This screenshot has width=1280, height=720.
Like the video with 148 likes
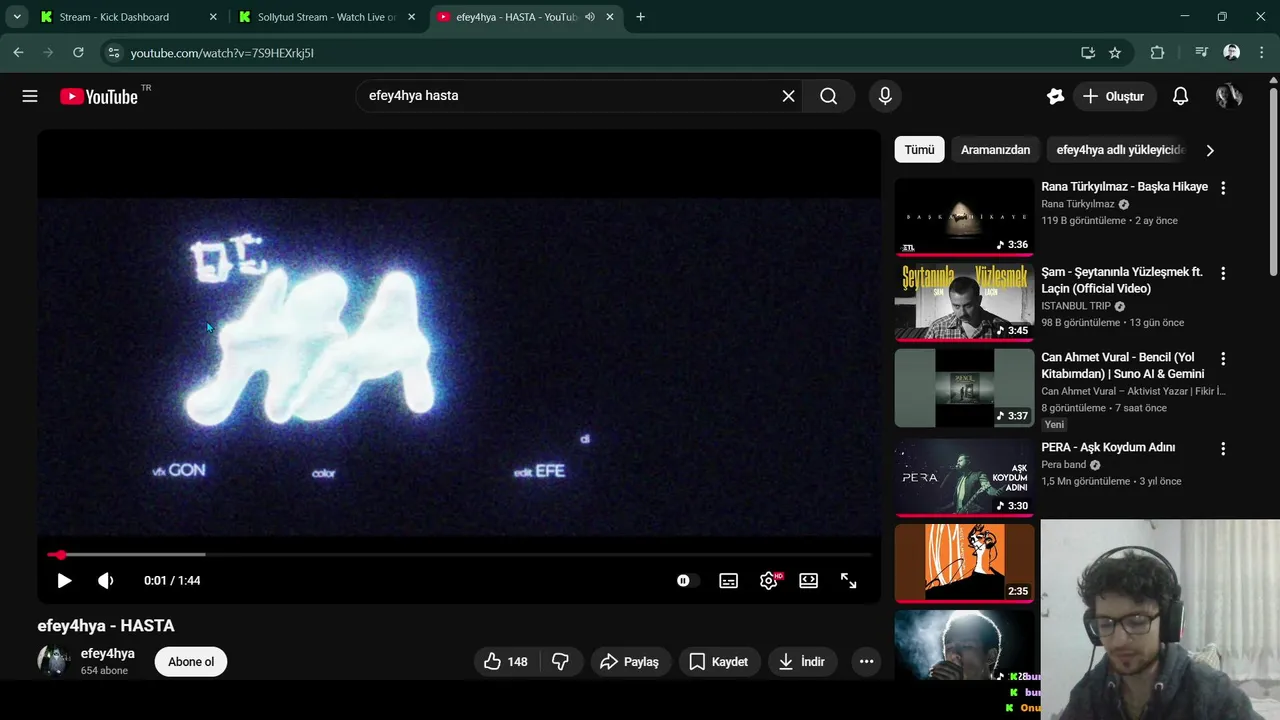pyautogui.click(x=507, y=661)
